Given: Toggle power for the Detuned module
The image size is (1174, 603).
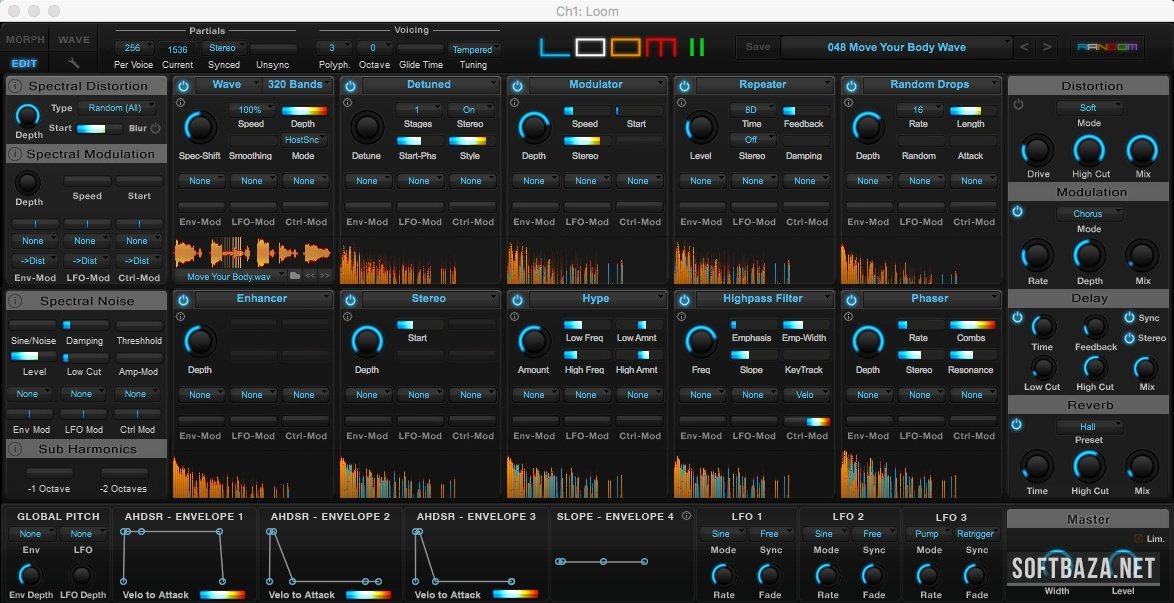Looking at the screenshot, I should [x=350, y=86].
